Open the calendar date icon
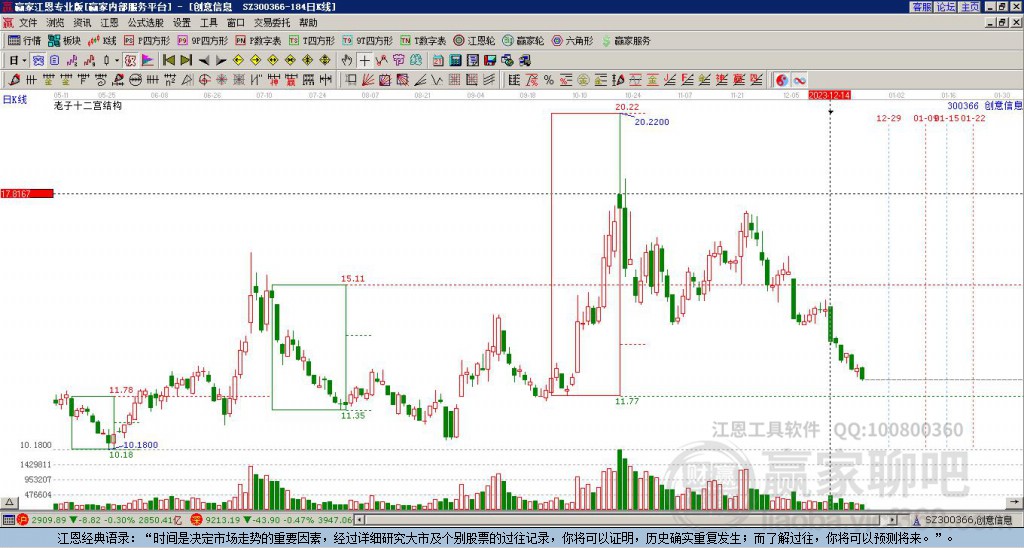This screenshot has height=548, width=1024. pos(438,61)
